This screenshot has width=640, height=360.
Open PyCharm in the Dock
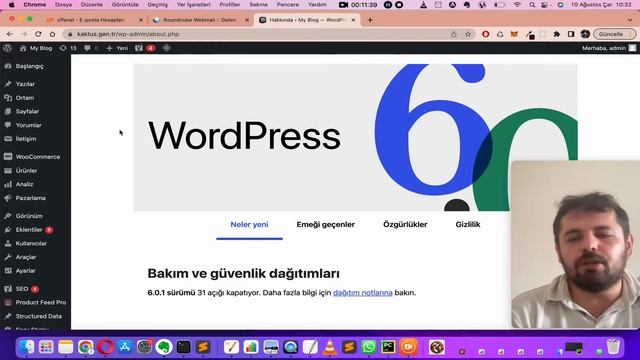(388, 347)
